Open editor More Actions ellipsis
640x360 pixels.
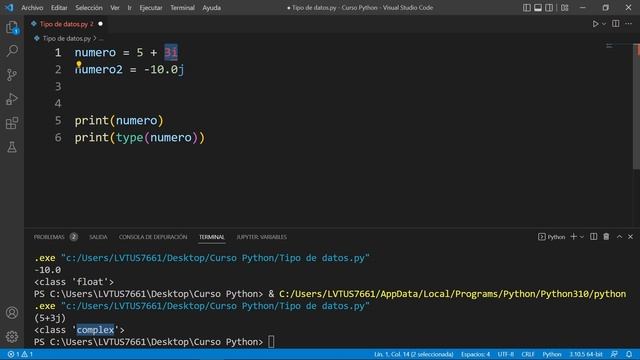(x=629, y=24)
